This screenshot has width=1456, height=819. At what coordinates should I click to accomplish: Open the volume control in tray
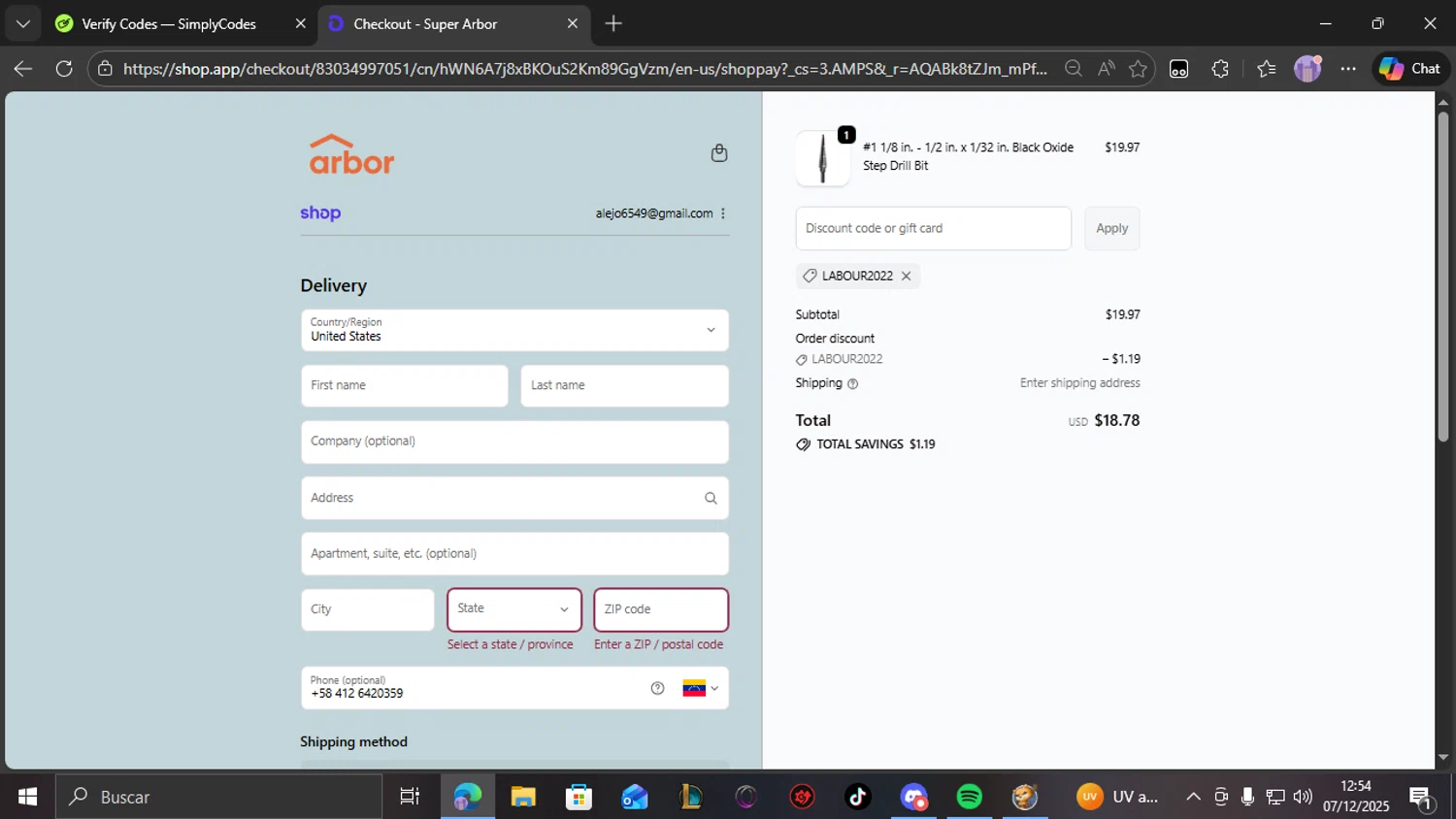1303,797
